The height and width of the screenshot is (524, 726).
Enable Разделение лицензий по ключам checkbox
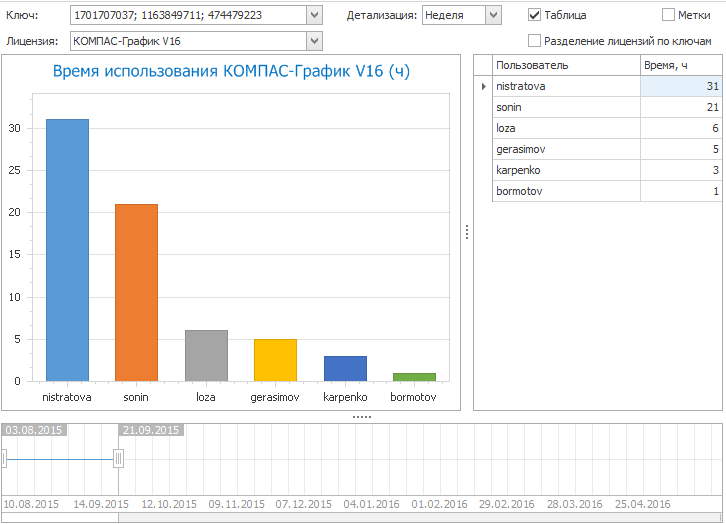(x=535, y=41)
